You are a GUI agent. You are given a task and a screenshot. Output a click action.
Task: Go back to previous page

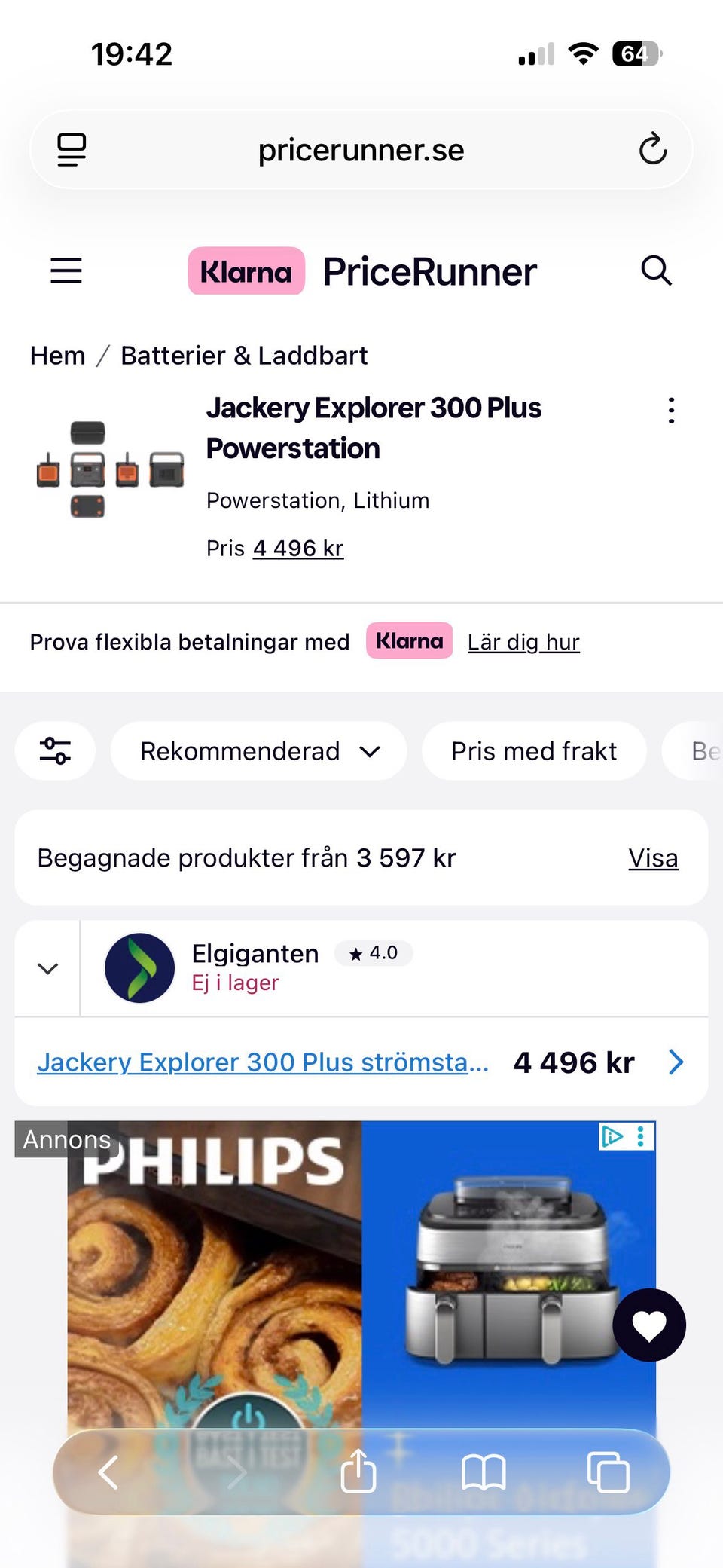tap(109, 1471)
